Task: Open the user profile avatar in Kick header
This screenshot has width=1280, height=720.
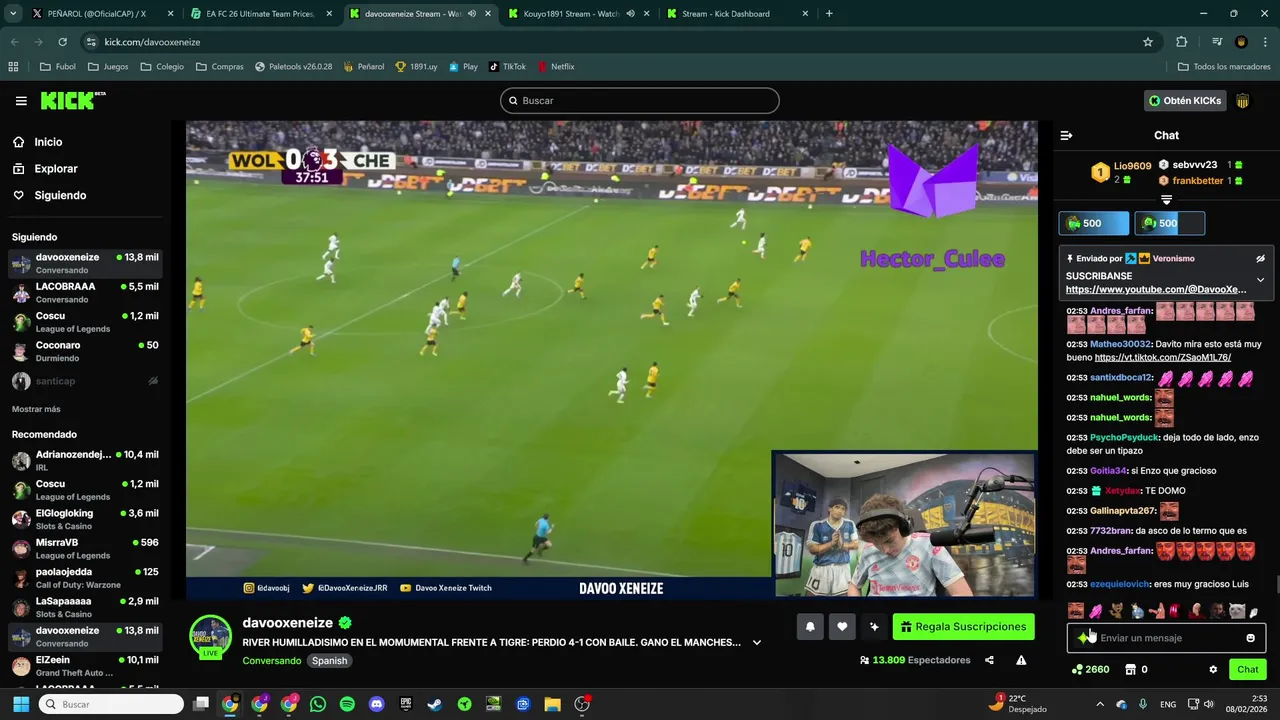Action: tap(1243, 100)
